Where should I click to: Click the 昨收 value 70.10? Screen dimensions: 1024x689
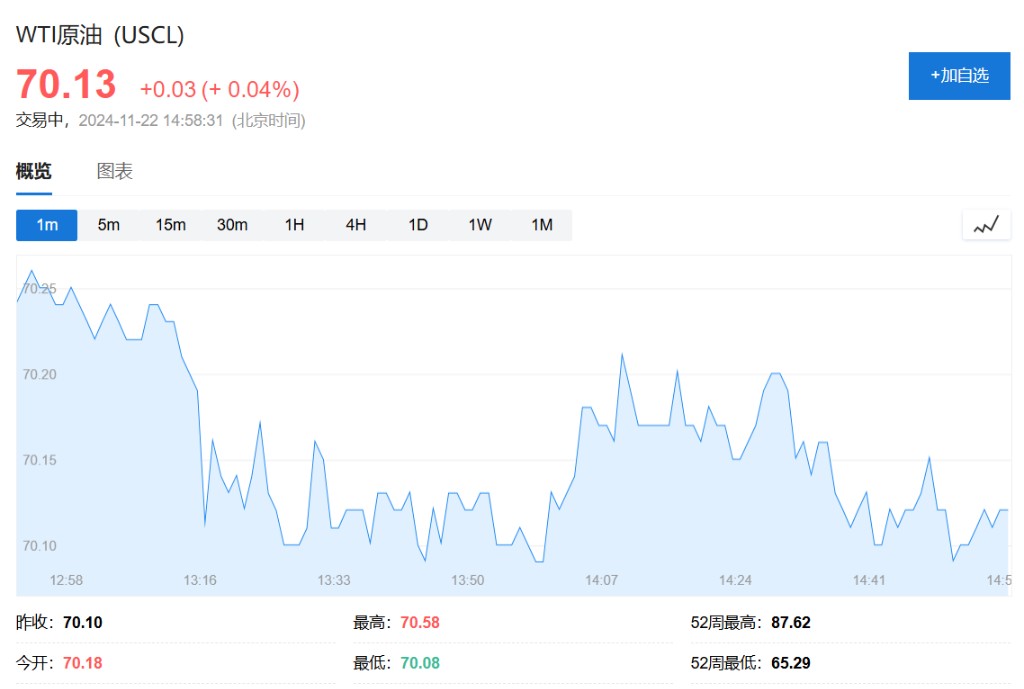(x=83, y=622)
